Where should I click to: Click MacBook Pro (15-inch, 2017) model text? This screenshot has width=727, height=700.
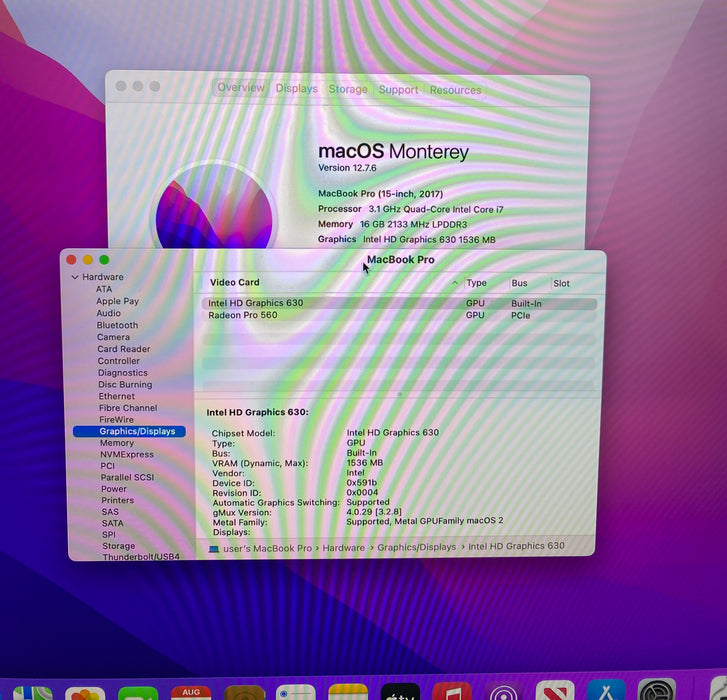point(380,194)
